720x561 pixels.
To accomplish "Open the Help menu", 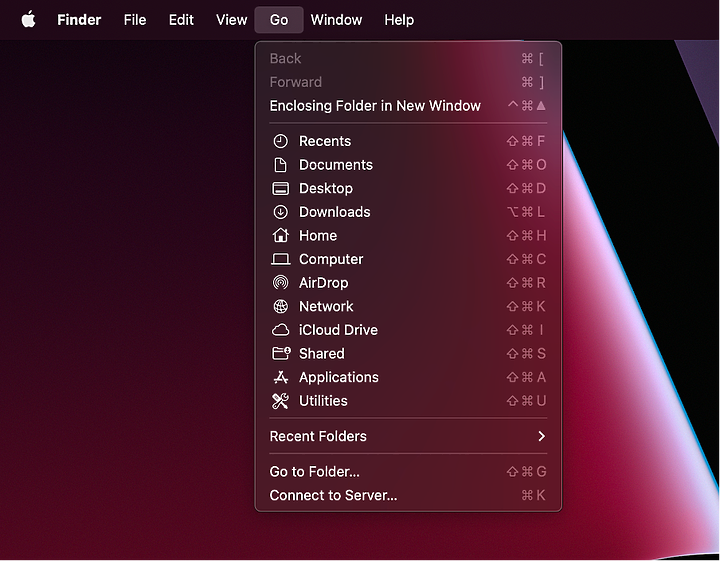I will [399, 20].
